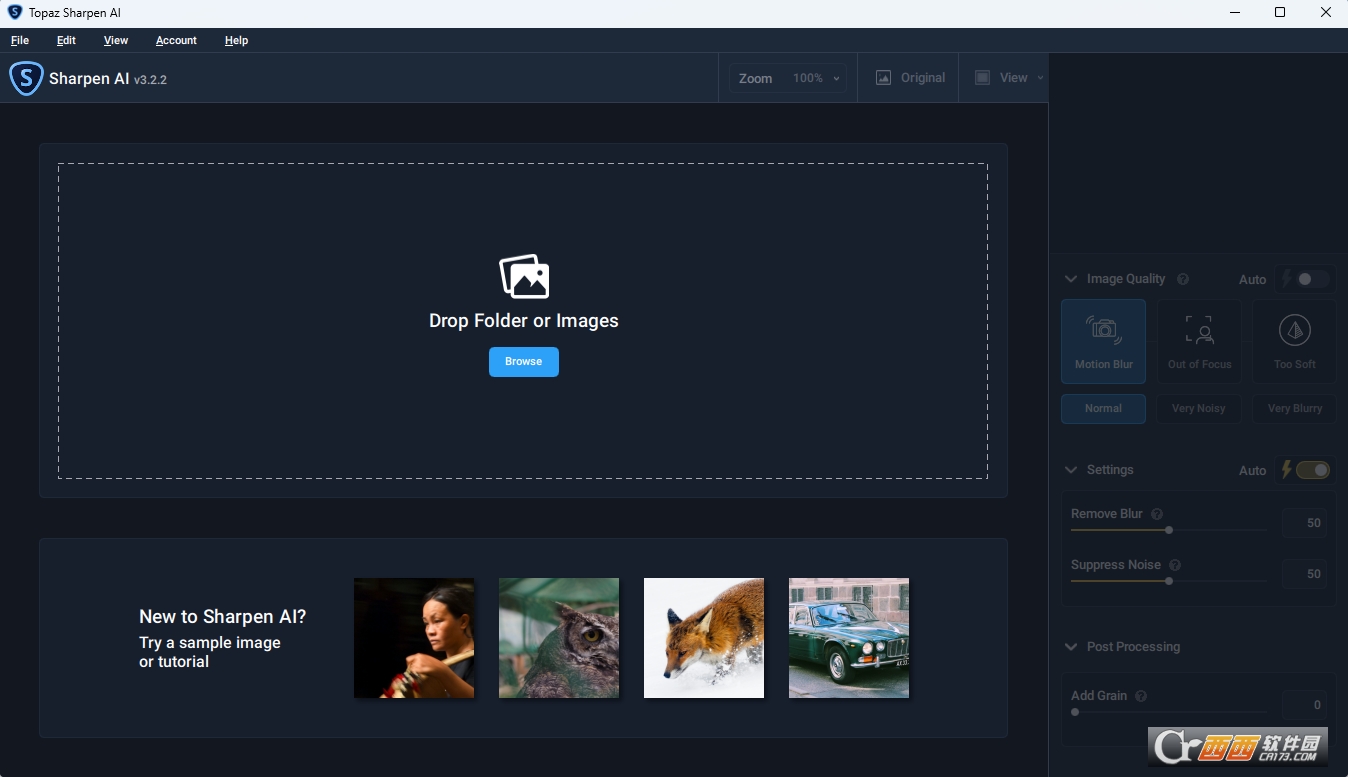This screenshot has width=1348, height=777.
Task: Open the Image Quality help tooltip
Action: click(1183, 280)
